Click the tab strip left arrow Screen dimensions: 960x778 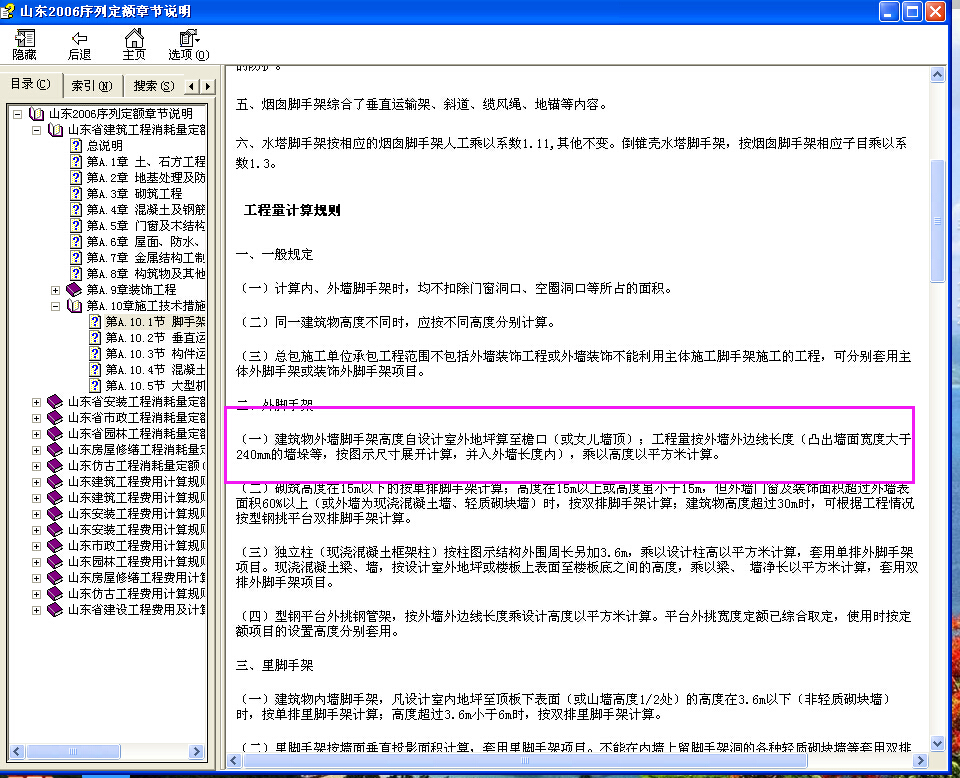(192, 86)
